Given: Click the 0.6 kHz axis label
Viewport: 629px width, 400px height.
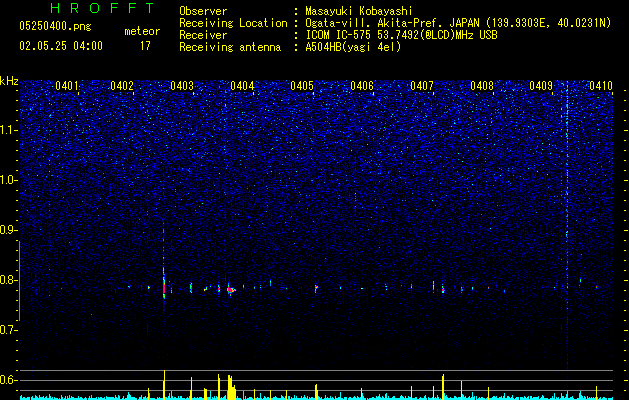Looking at the screenshot, I should click(8, 380).
